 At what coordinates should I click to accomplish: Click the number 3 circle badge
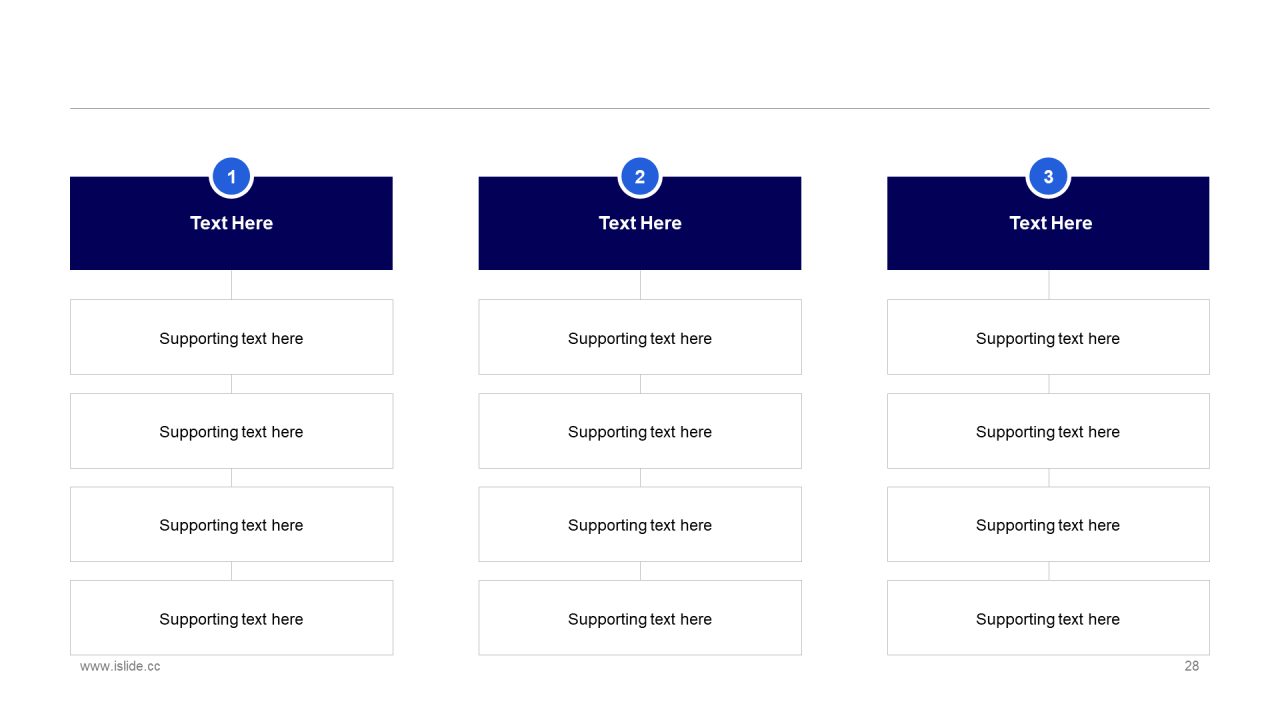tap(1048, 177)
